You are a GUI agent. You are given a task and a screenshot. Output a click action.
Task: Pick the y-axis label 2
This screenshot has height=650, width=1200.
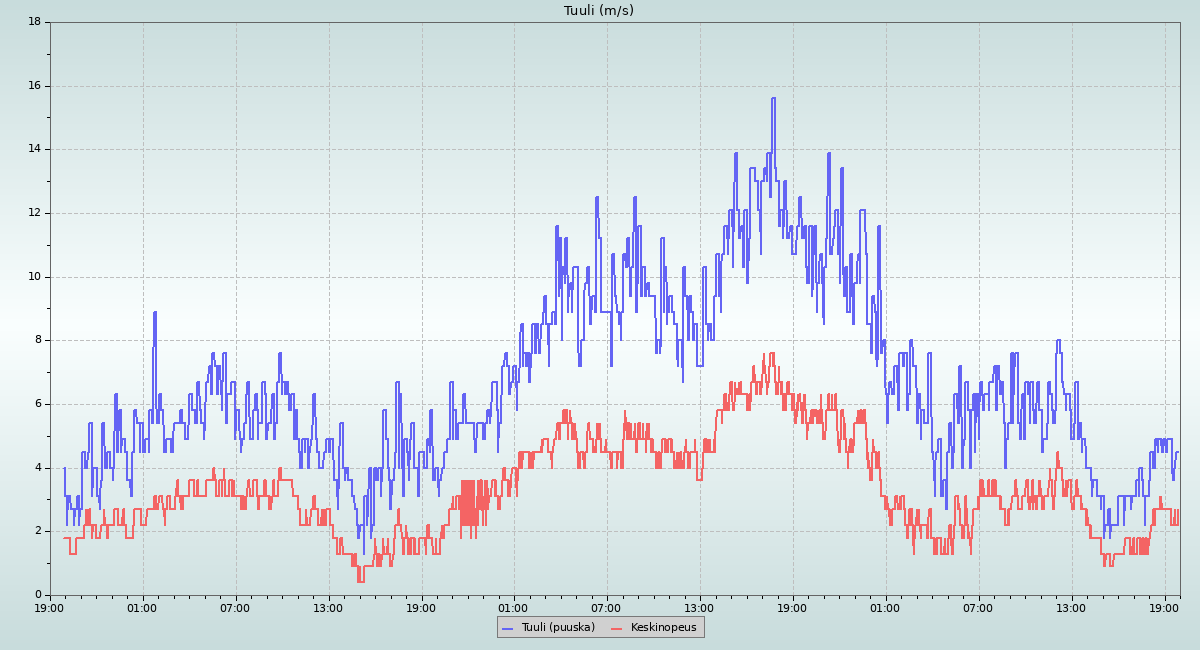(x=37, y=531)
